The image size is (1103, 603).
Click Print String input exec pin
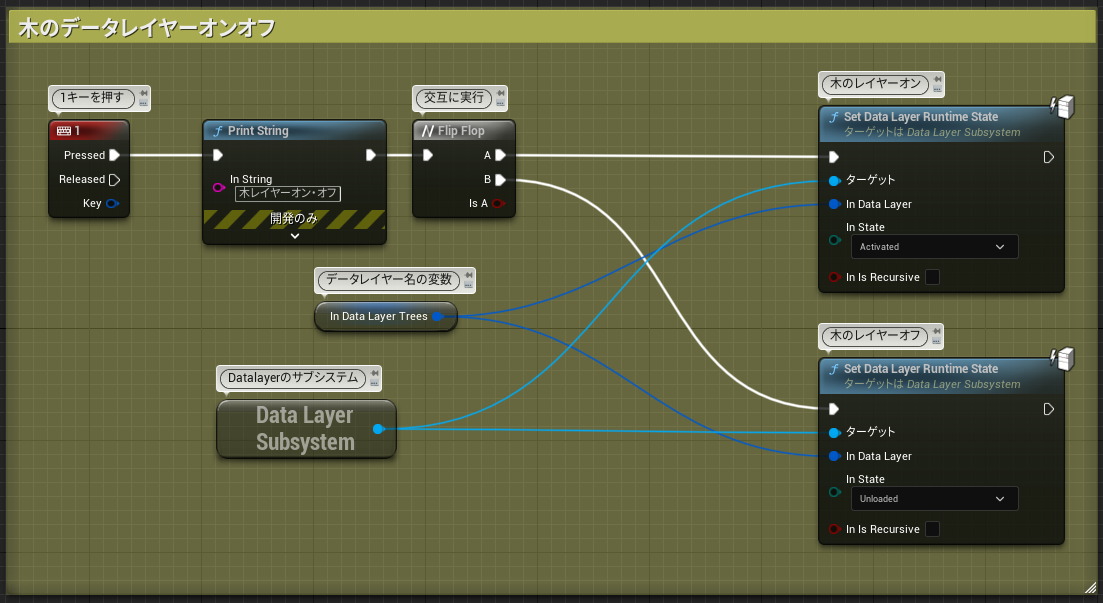click(217, 155)
